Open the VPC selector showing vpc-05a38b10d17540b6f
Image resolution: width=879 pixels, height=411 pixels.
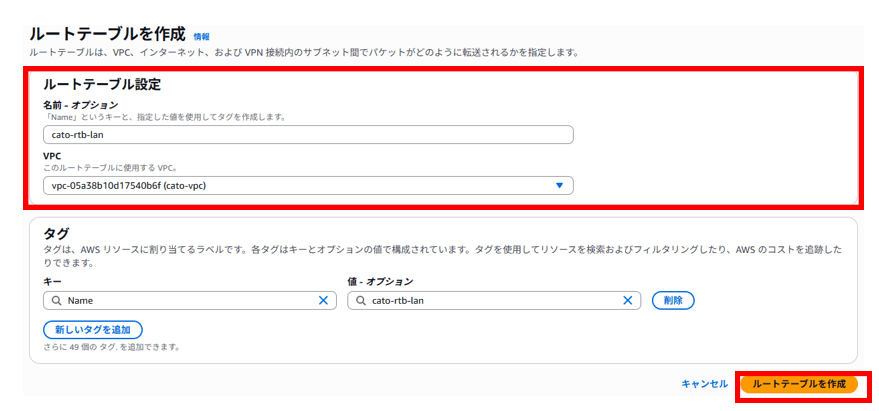point(300,185)
